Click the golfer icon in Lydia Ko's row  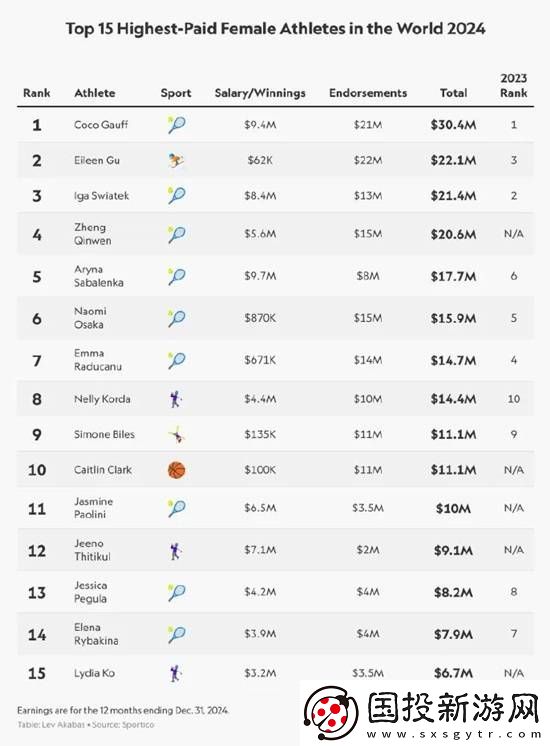[176, 673]
